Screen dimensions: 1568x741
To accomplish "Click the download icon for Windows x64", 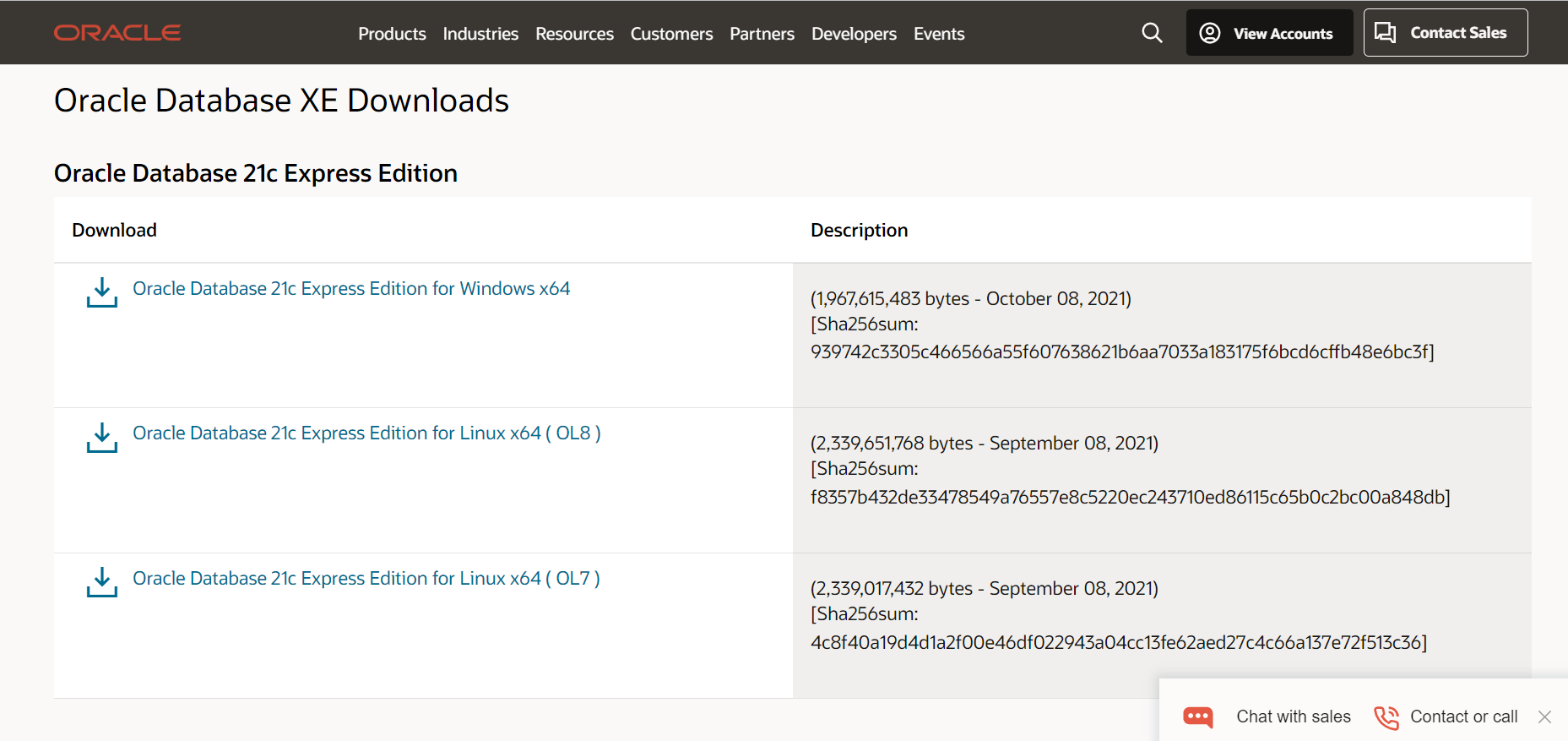I will coord(102,292).
